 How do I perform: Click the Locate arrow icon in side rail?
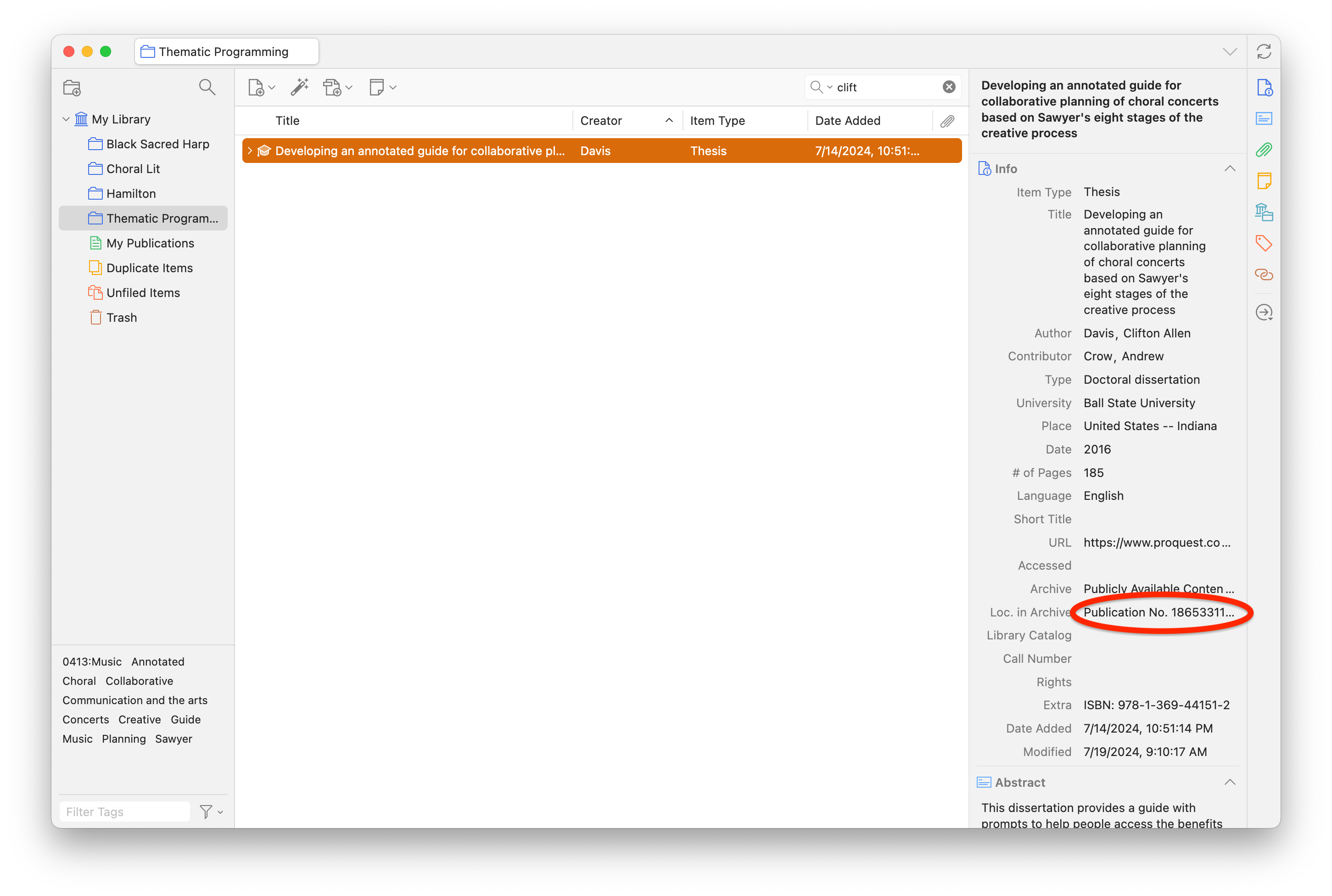click(1264, 313)
